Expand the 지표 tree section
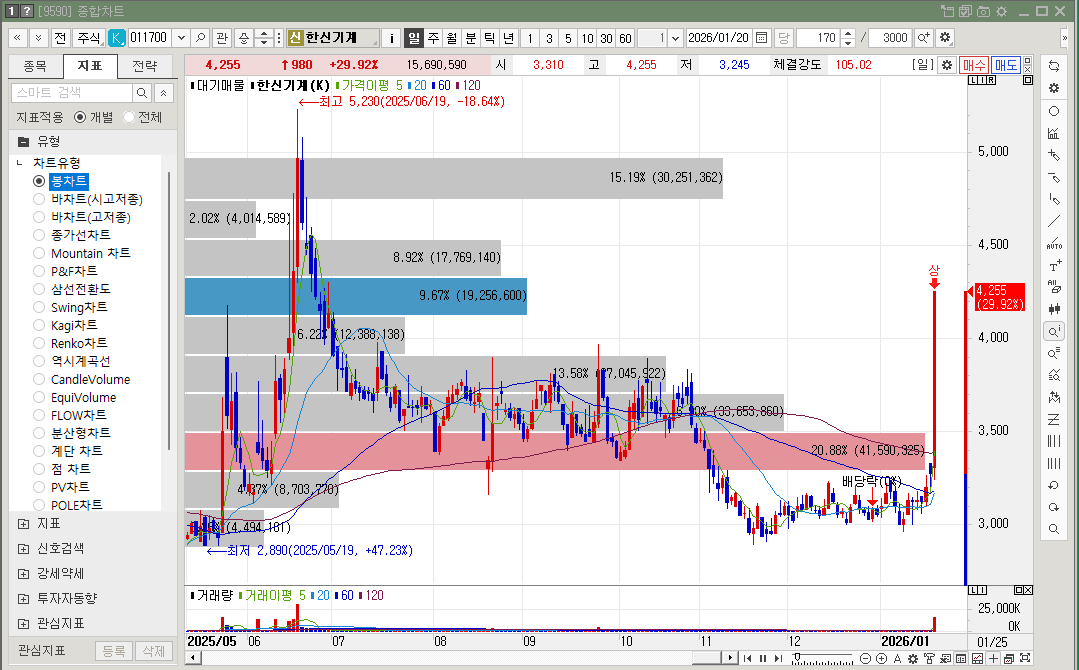The width and height of the screenshot is (1079, 670). [x=23, y=524]
